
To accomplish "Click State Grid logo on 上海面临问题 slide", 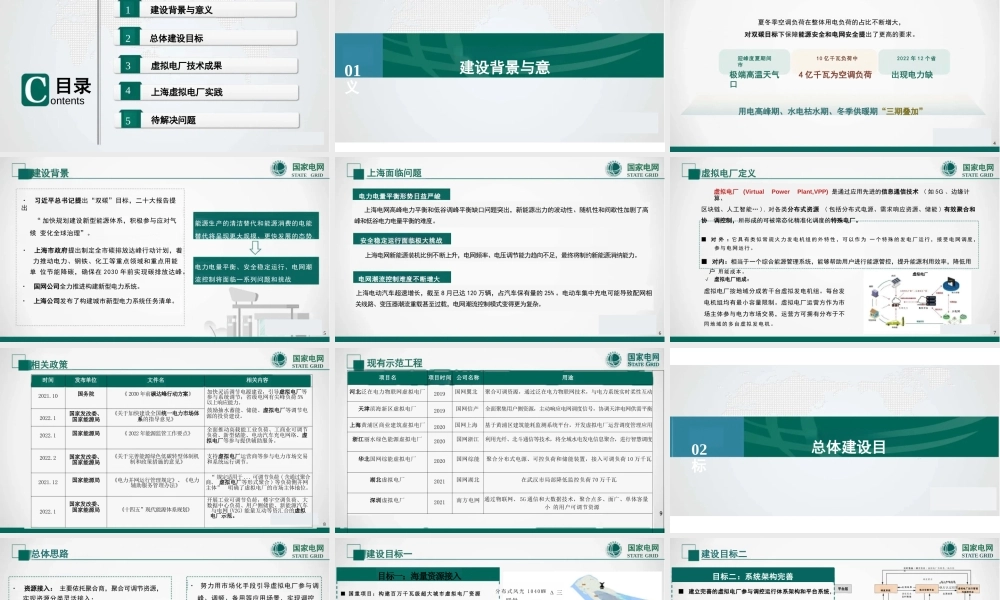I will coord(633,169).
